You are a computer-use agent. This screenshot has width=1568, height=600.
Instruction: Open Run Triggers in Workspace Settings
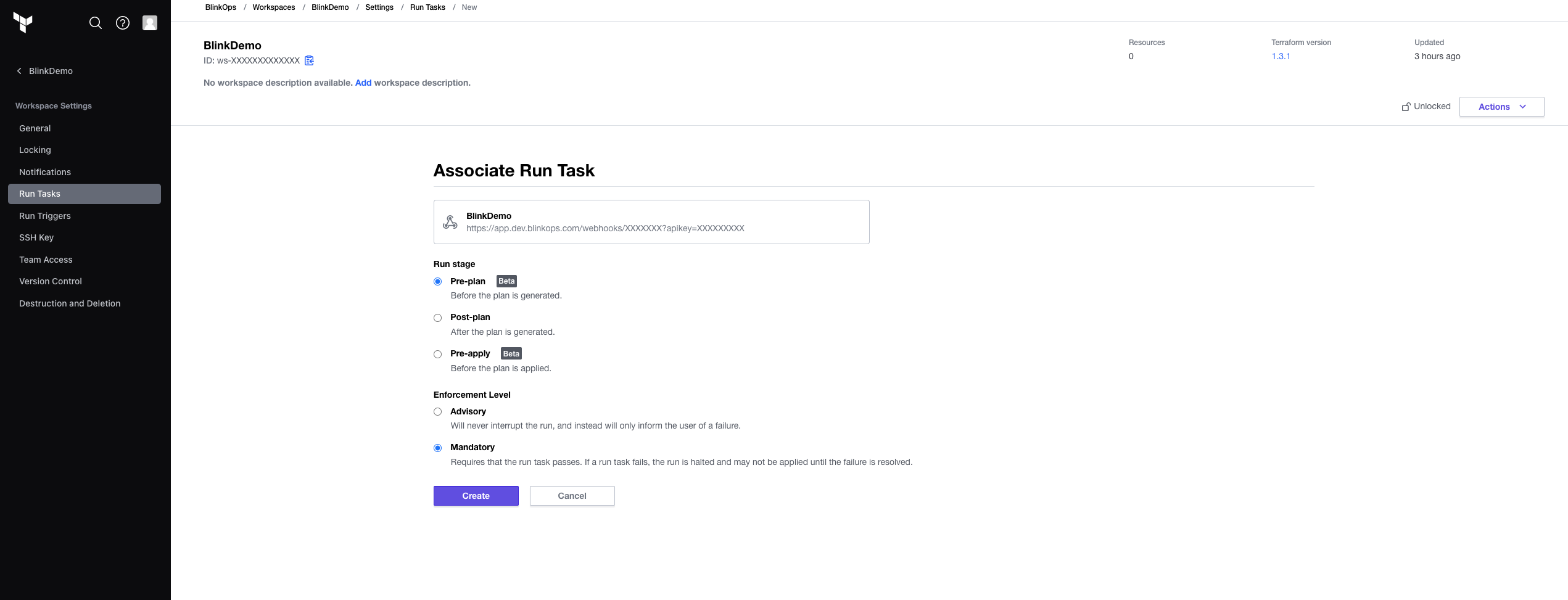coord(44,216)
